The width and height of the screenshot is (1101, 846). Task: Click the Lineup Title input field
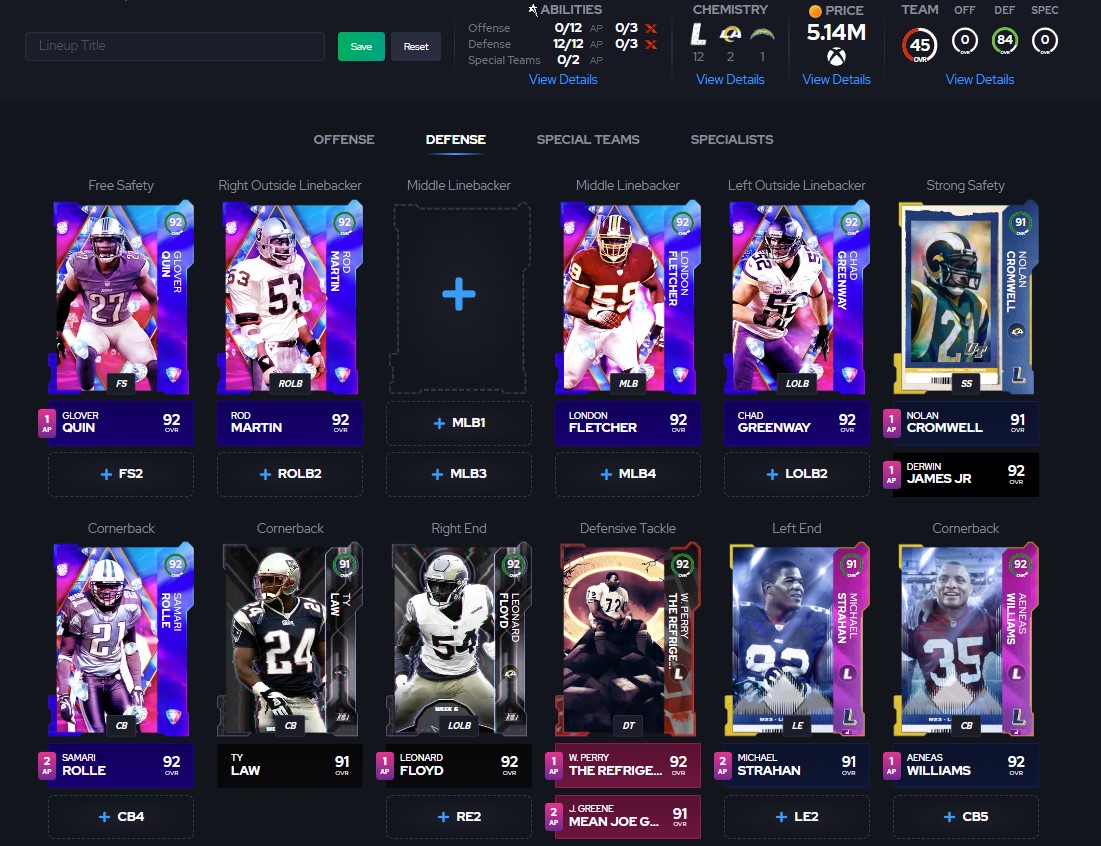click(x=175, y=46)
